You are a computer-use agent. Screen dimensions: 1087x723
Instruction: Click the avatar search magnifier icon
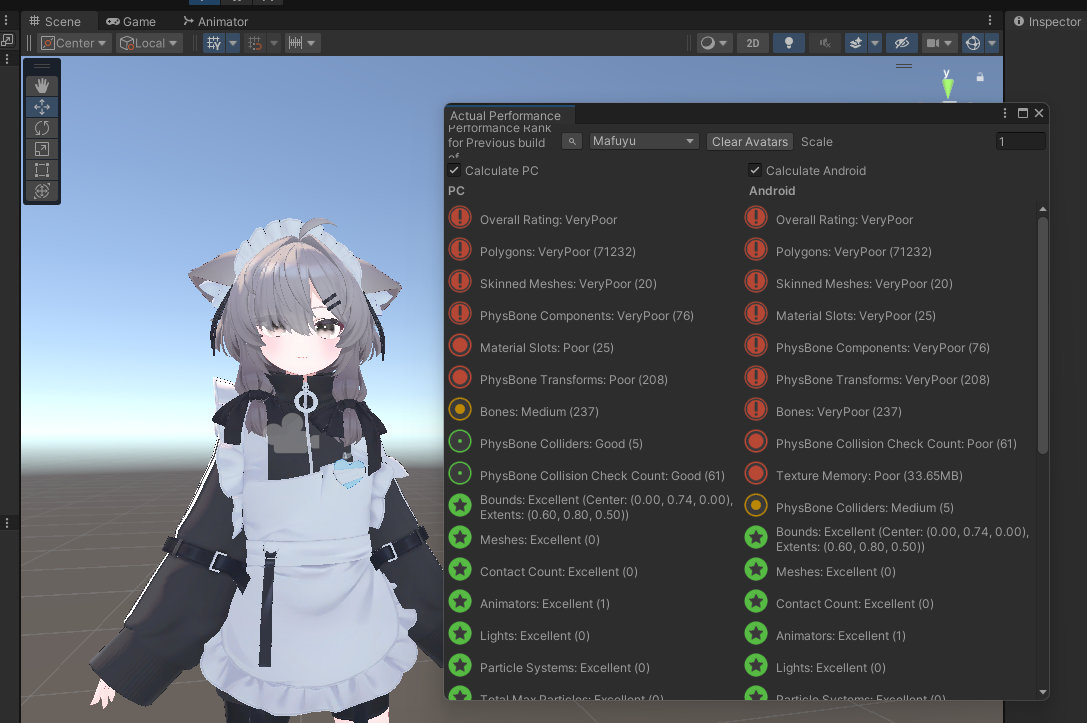tap(572, 141)
